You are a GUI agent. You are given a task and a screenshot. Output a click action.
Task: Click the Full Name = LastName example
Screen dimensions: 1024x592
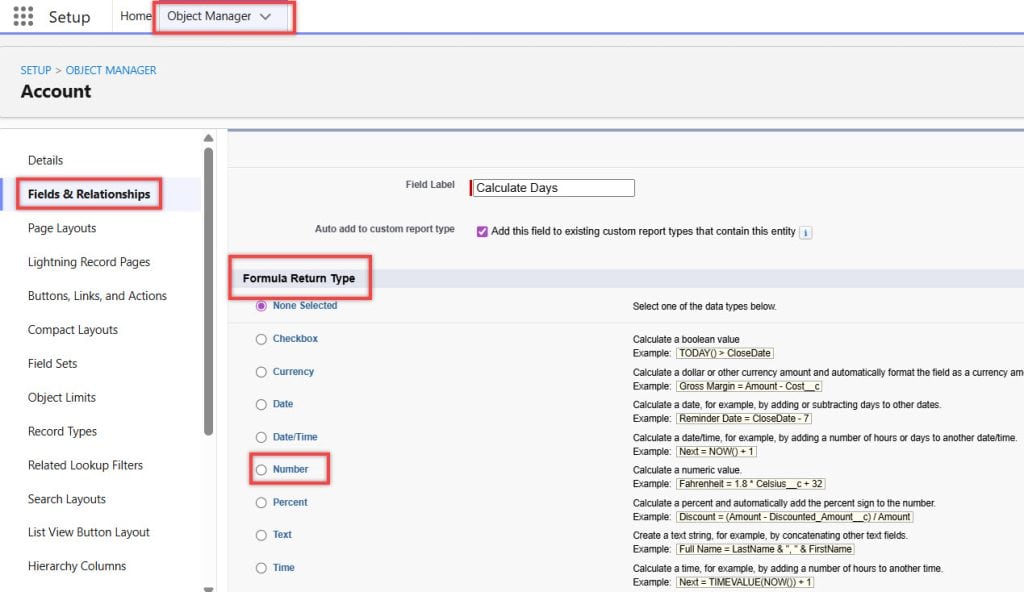point(765,550)
